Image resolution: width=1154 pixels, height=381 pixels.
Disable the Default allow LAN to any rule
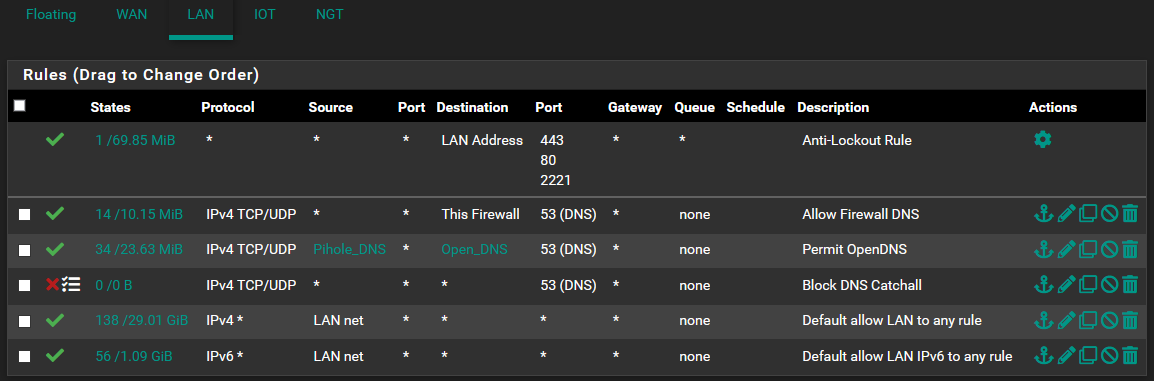click(1109, 321)
